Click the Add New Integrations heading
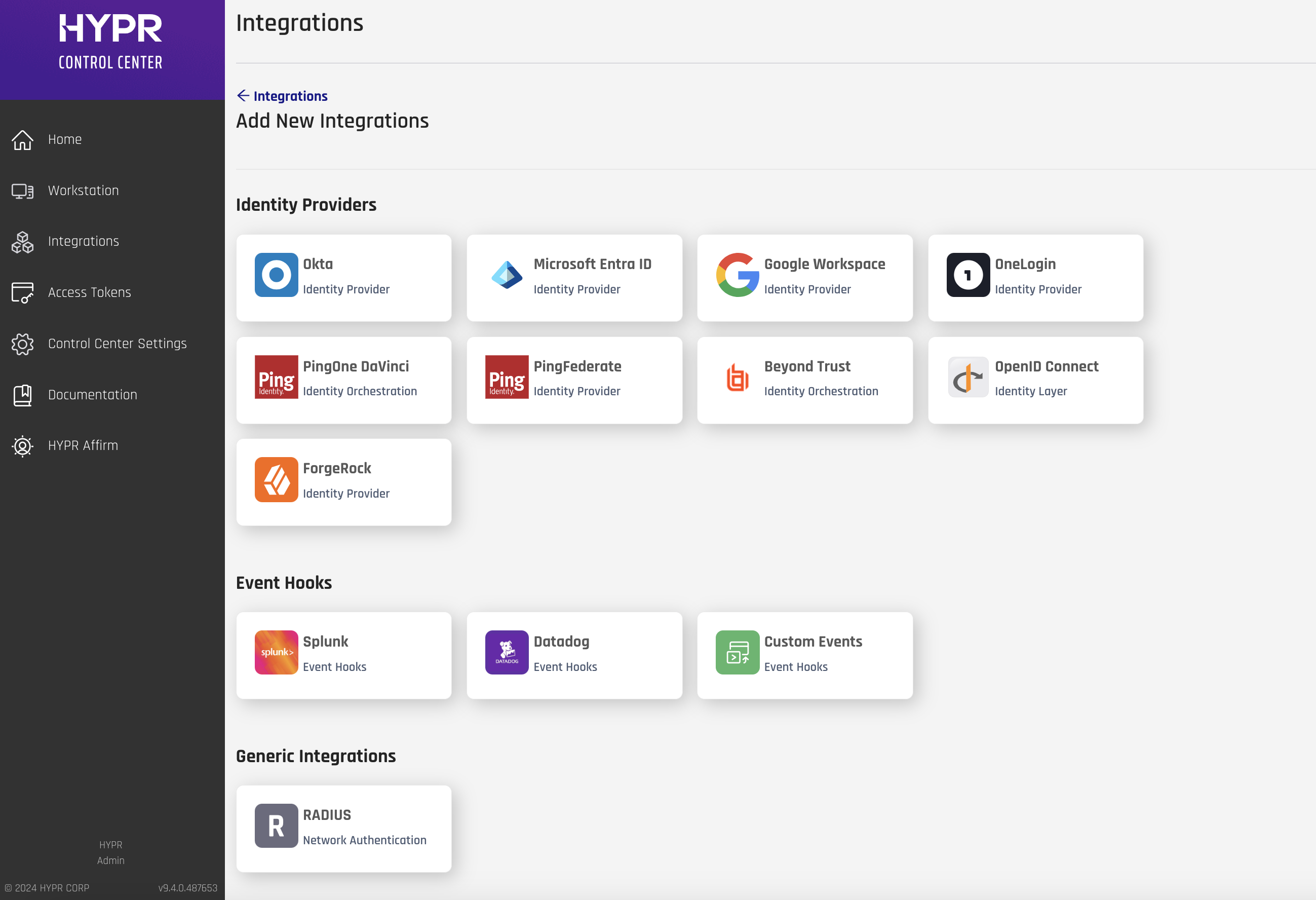 pos(332,121)
